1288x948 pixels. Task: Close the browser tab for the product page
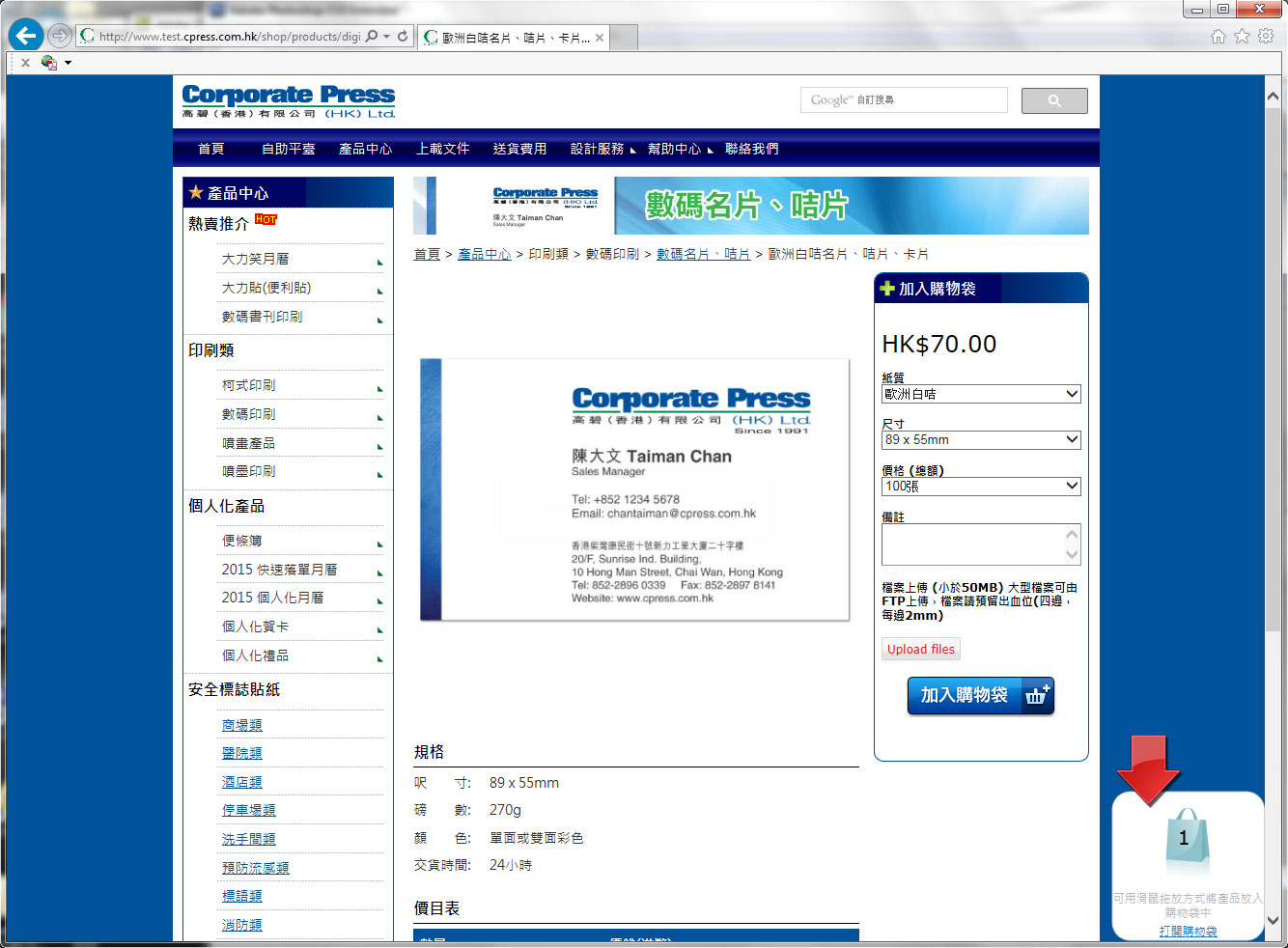click(600, 38)
